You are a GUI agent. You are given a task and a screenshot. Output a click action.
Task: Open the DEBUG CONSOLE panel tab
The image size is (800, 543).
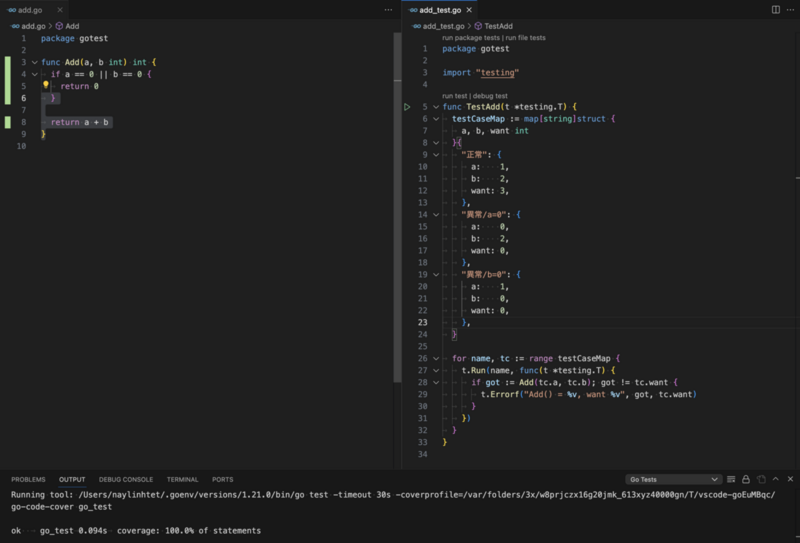[126, 479]
